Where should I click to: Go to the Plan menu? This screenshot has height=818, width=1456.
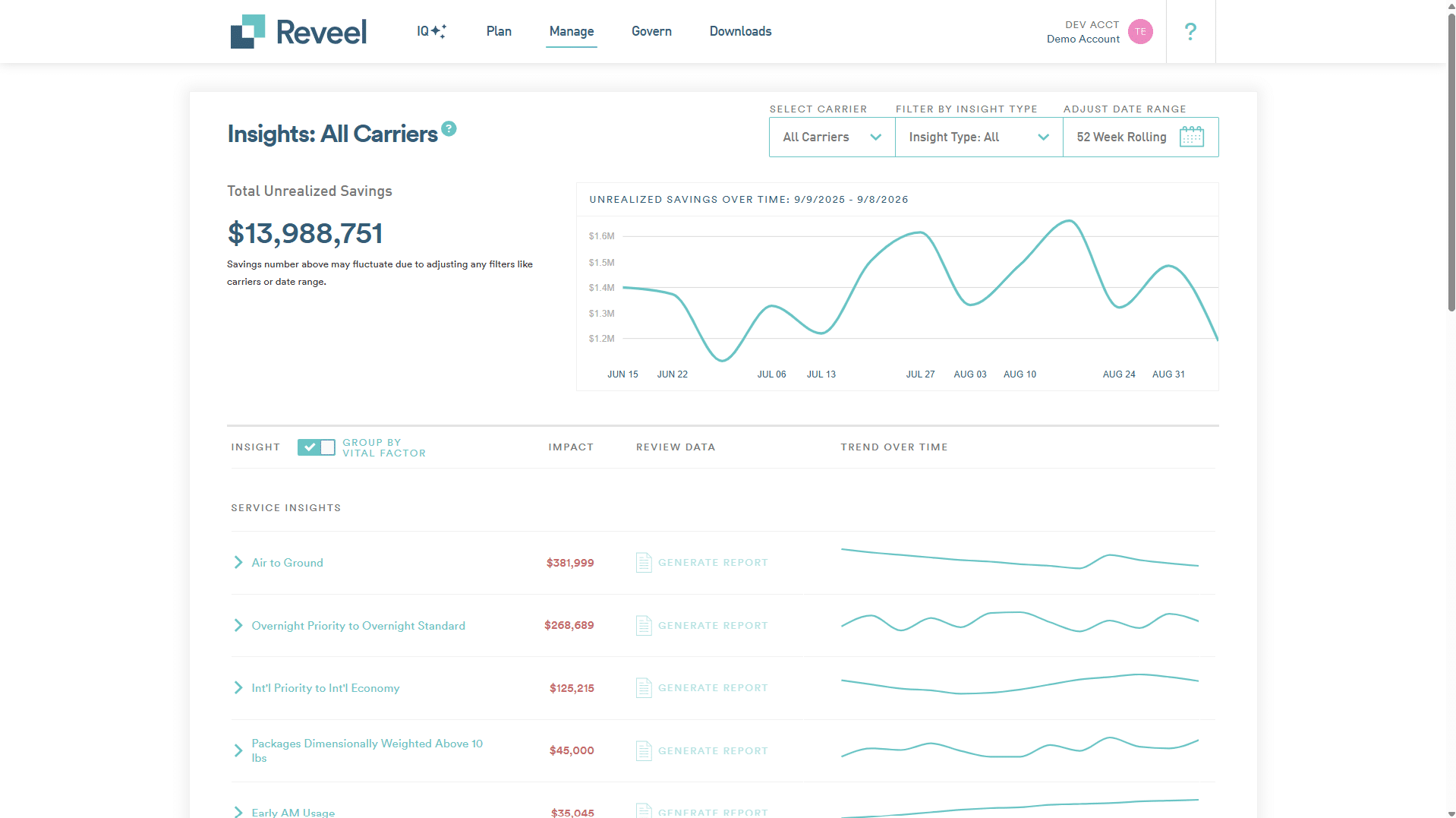coord(499,31)
